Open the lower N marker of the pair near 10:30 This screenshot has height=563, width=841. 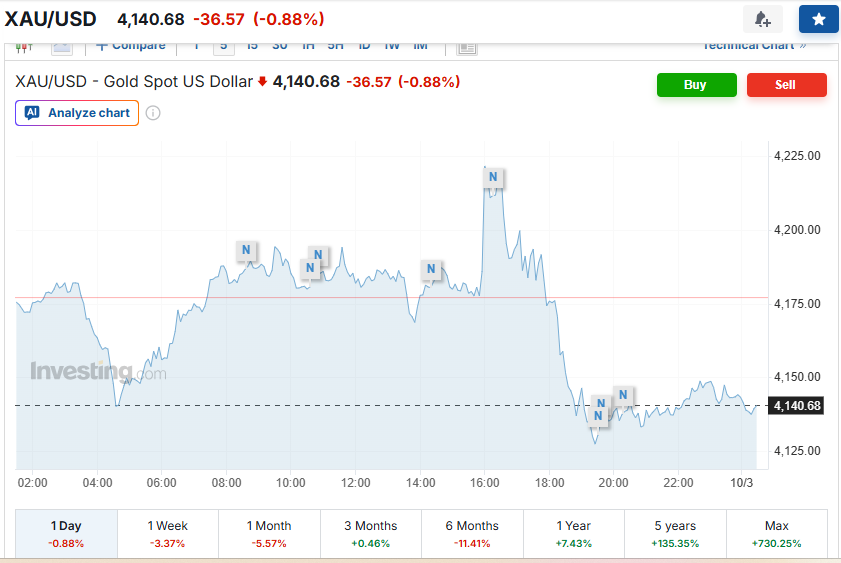(x=310, y=268)
